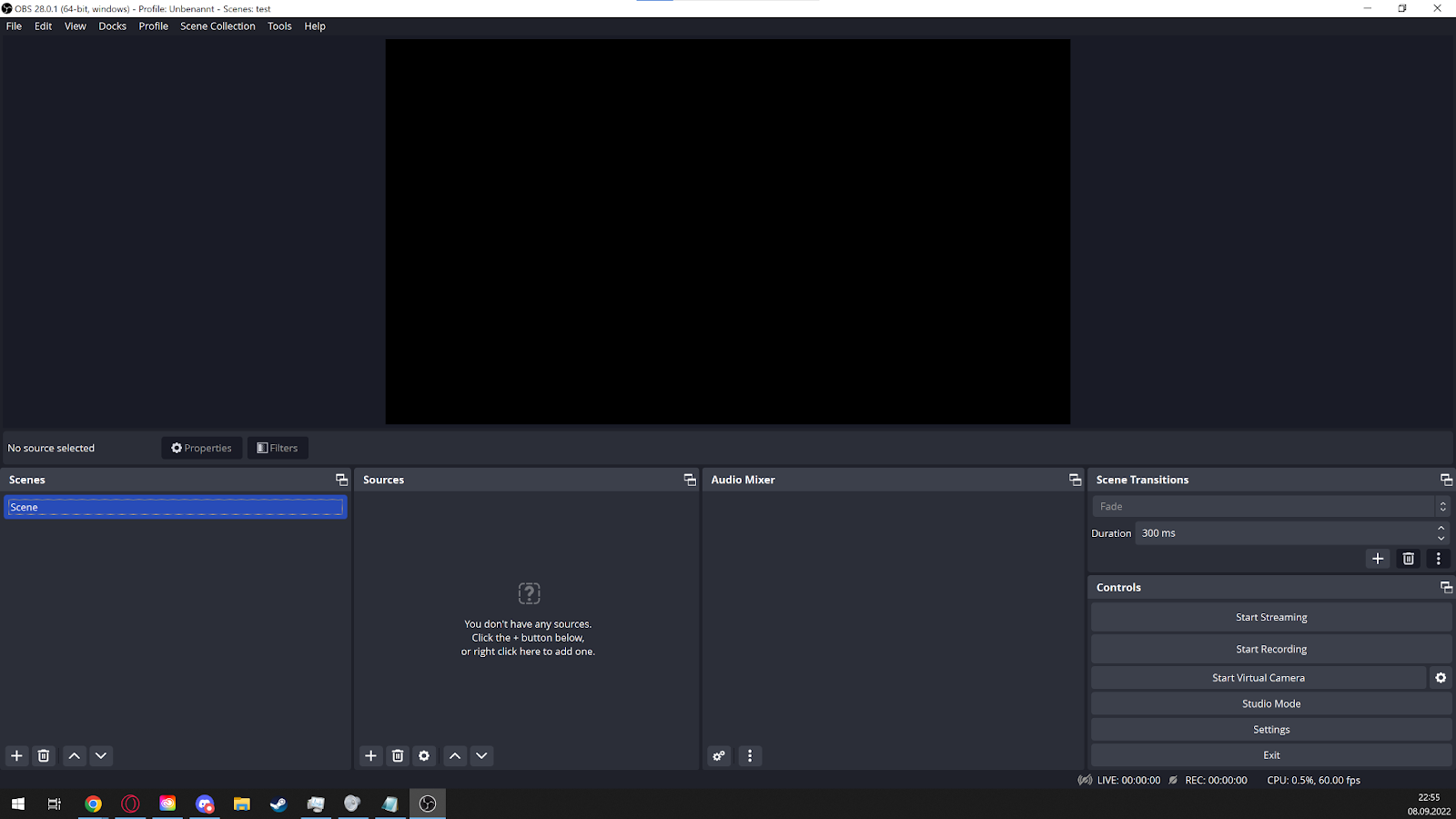Open the Scene Collection menu
Screen dimensions: 1456x819
coord(217,26)
